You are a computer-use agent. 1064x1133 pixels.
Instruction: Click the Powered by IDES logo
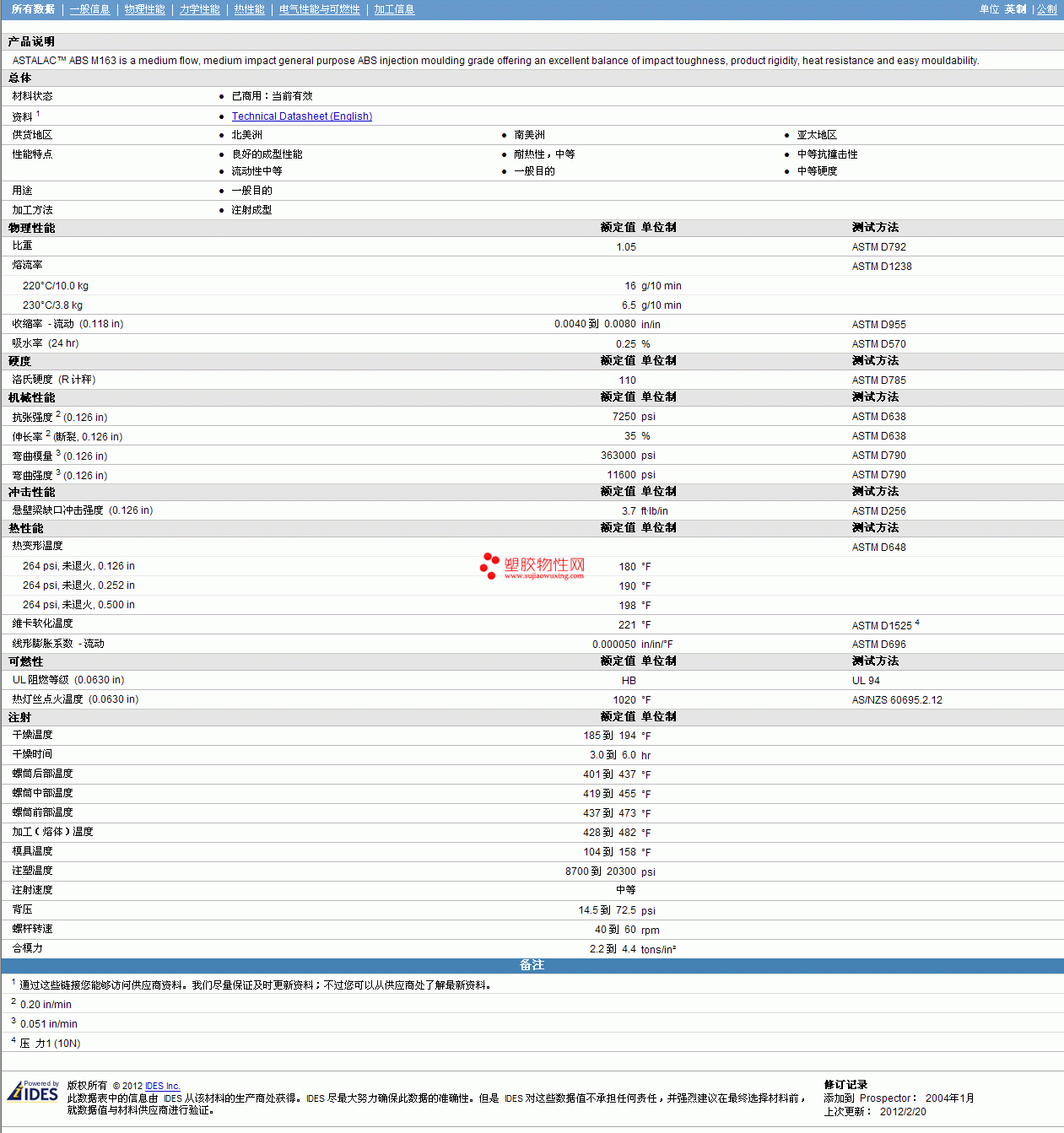34,1091
